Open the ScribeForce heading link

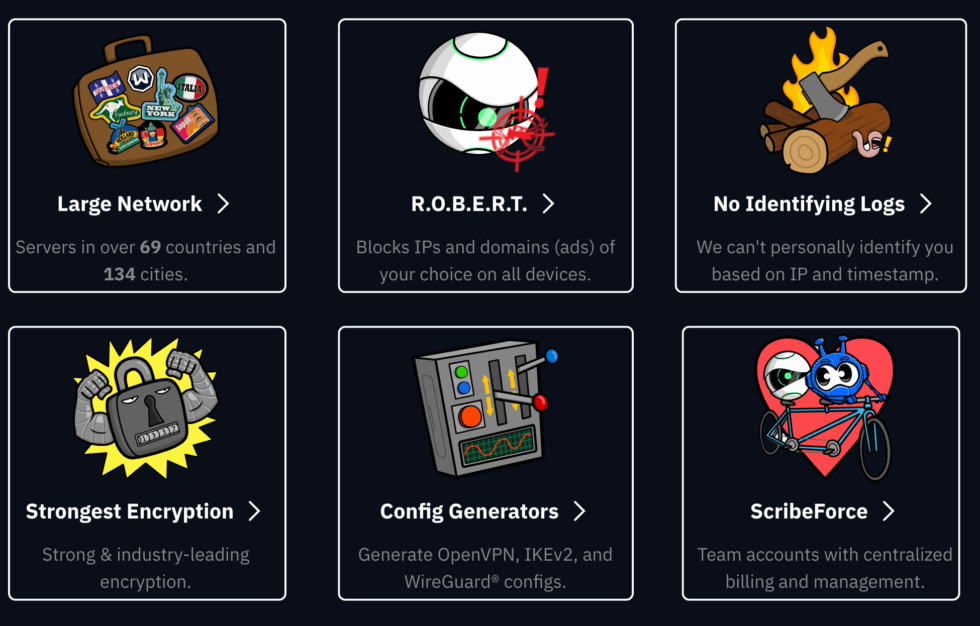[x=809, y=512]
